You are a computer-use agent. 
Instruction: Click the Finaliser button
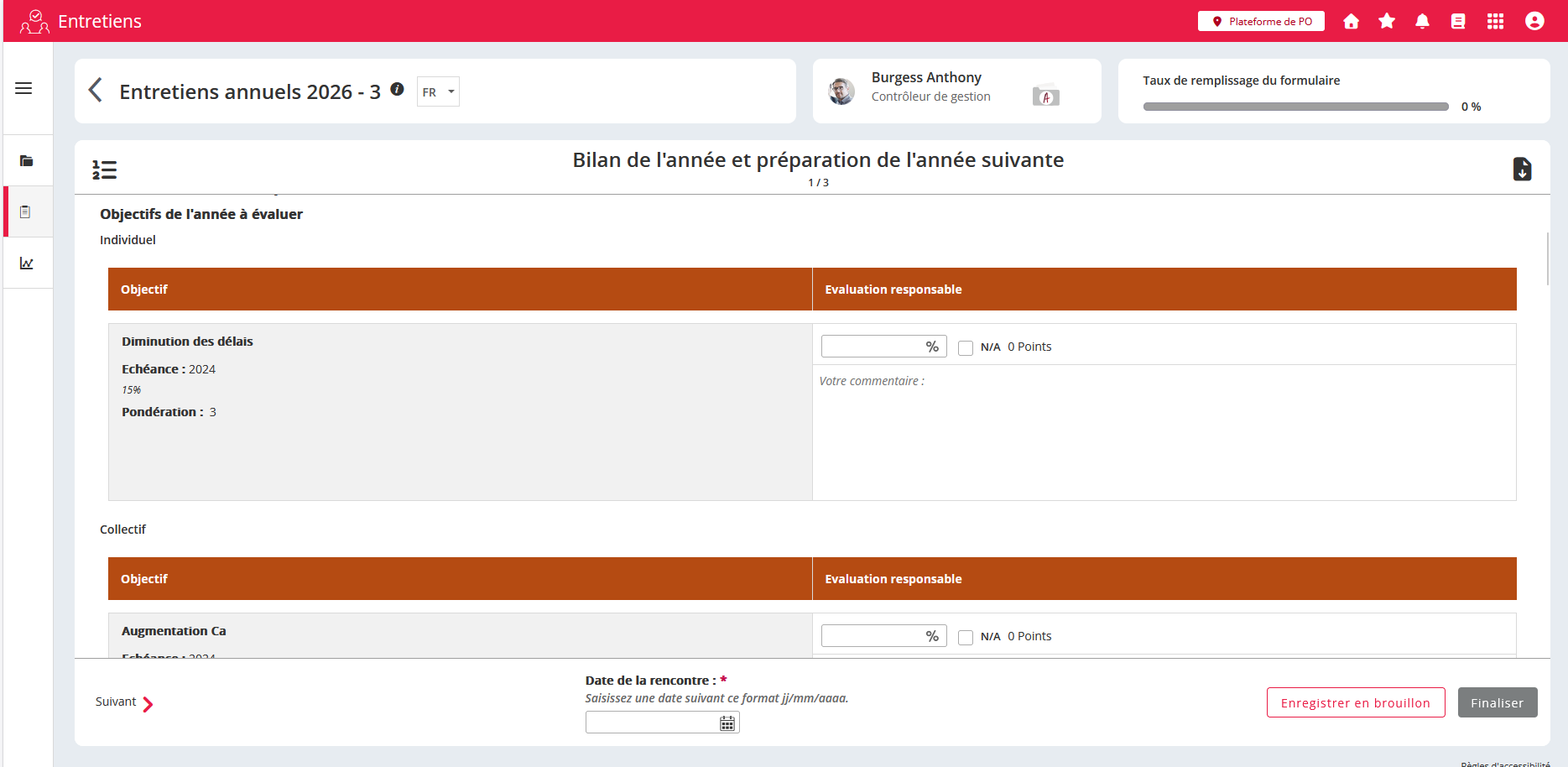point(1497,703)
